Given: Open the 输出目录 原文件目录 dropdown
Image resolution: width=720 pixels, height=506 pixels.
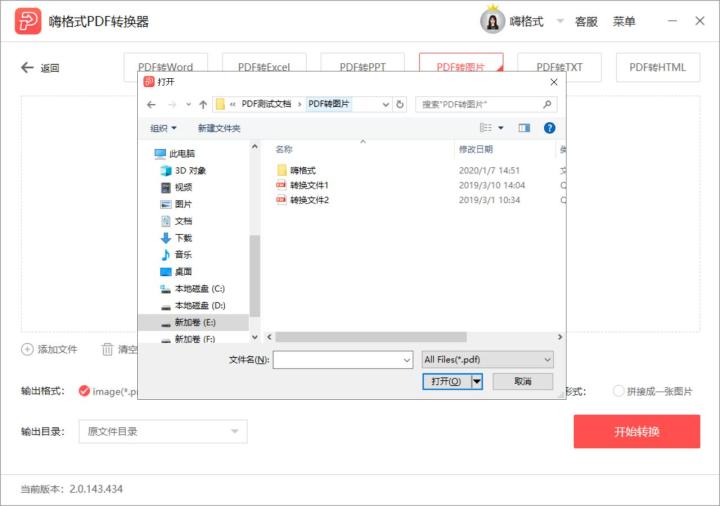Looking at the screenshot, I should click(163, 432).
